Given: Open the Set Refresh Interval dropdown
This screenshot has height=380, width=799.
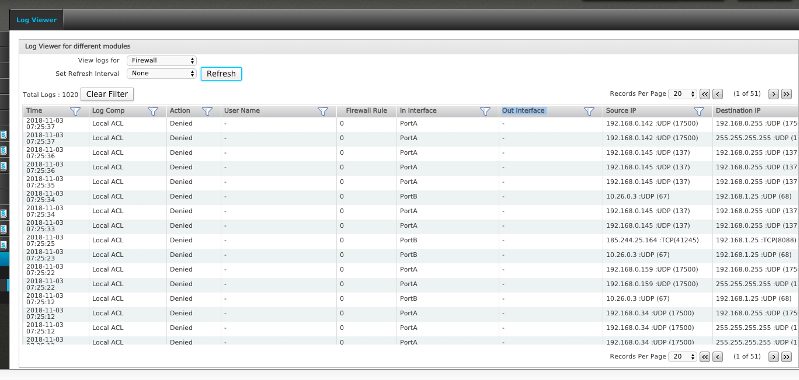Looking at the screenshot, I should tap(162, 73).
